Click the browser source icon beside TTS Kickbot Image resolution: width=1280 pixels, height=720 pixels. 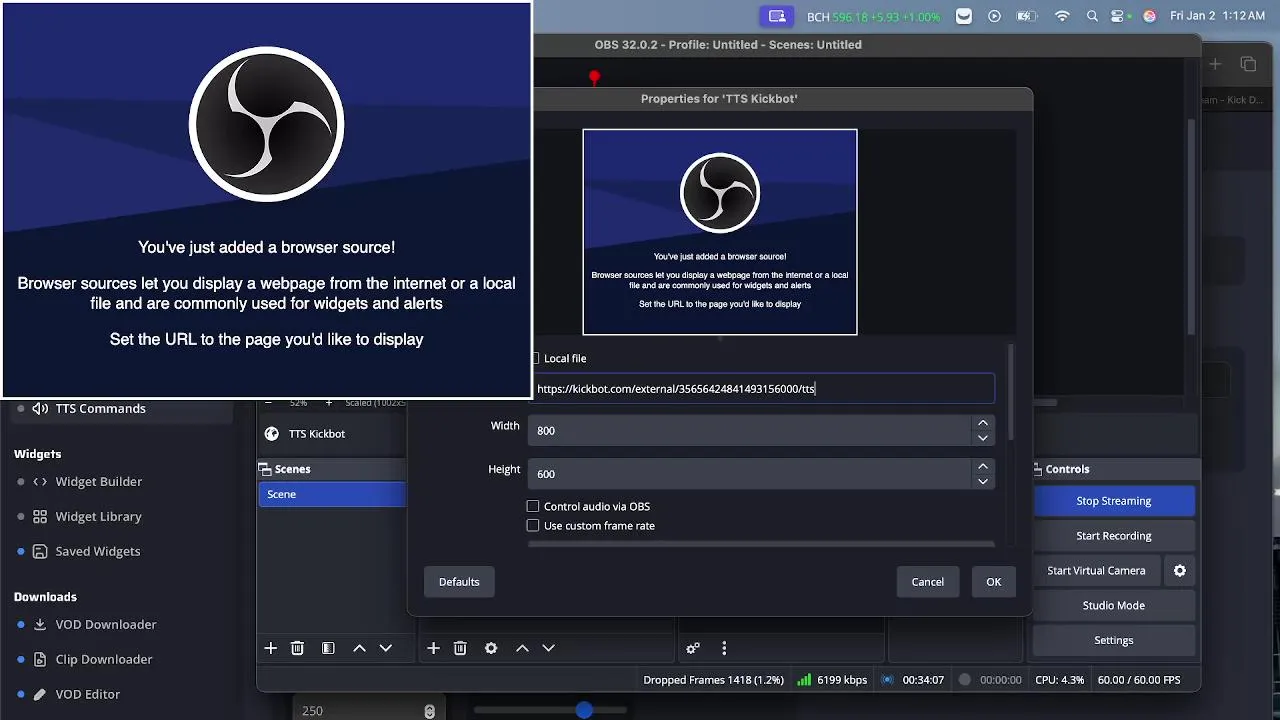[x=271, y=433]
